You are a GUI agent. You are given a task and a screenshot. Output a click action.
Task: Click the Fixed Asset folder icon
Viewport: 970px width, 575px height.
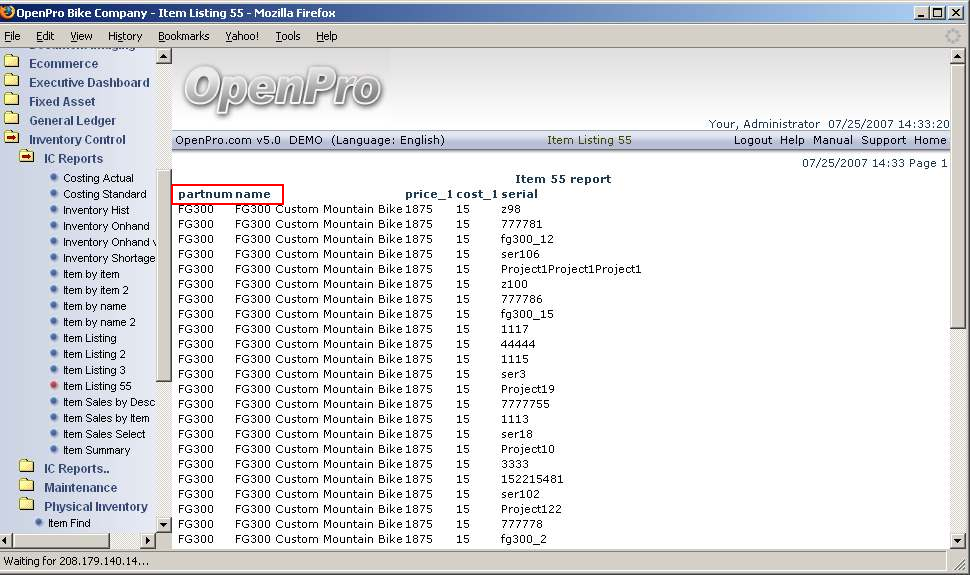point(12,101)
